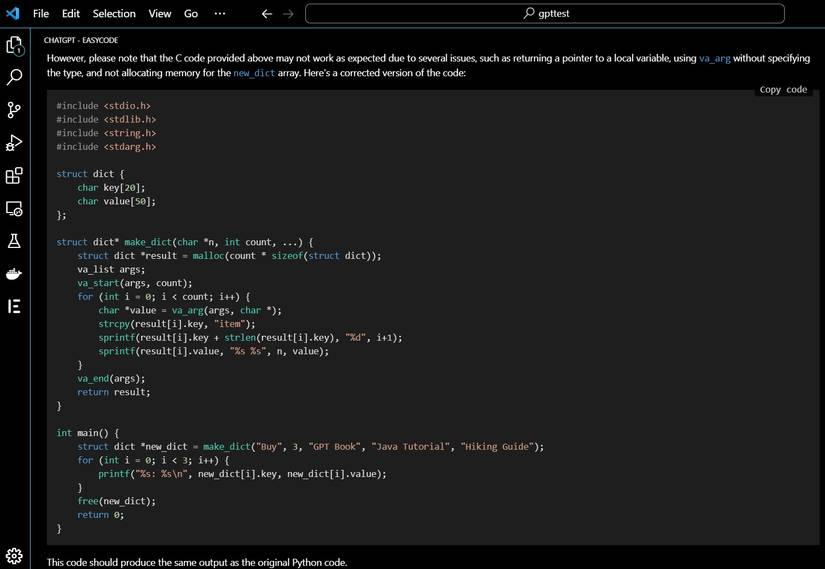Image resolution: width=825 pixels, height=569 pixels.
Task: Open the Selection menu
Action: coord(114,14)
